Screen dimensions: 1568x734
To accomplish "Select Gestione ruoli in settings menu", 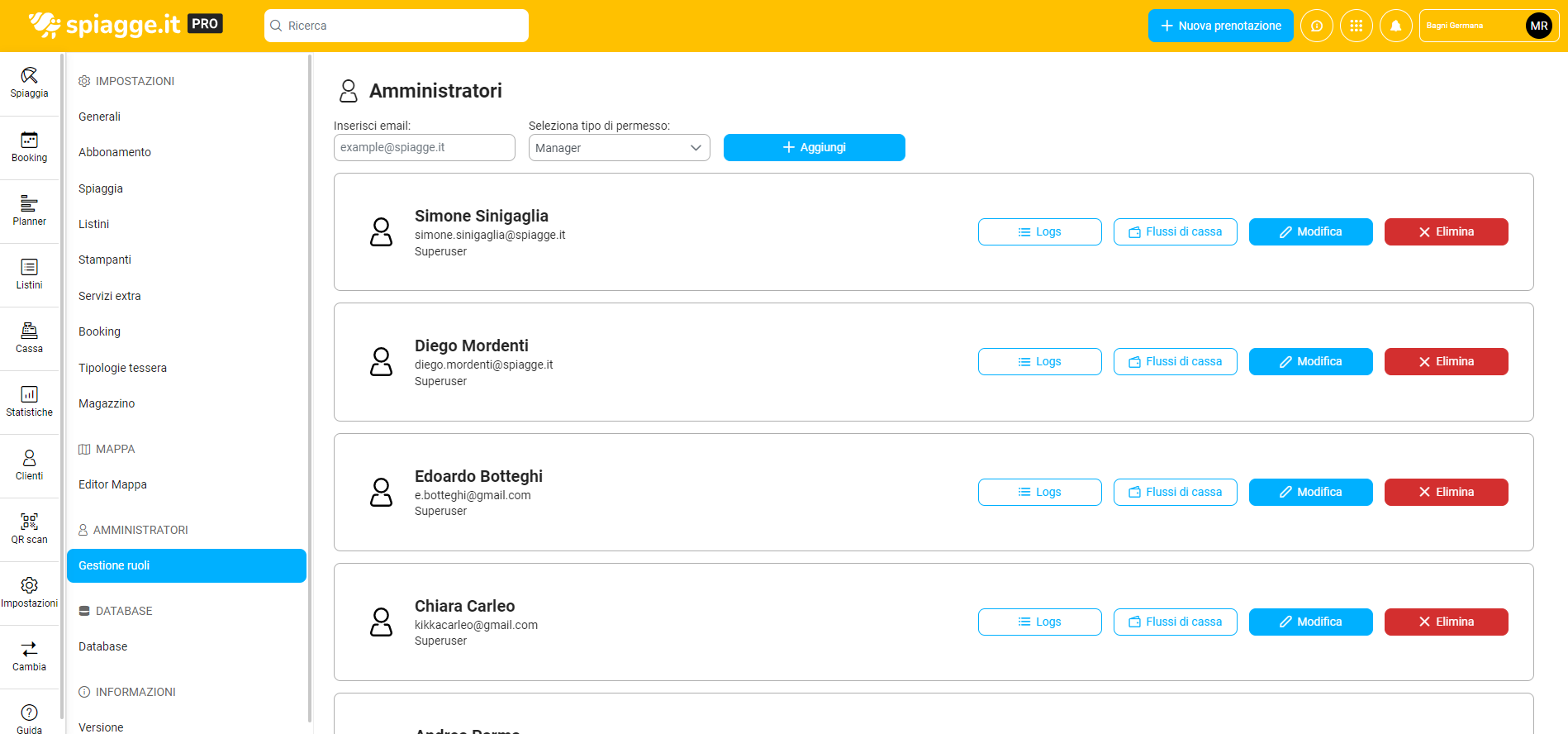I will pyautogui.click(x=187, y=565).
